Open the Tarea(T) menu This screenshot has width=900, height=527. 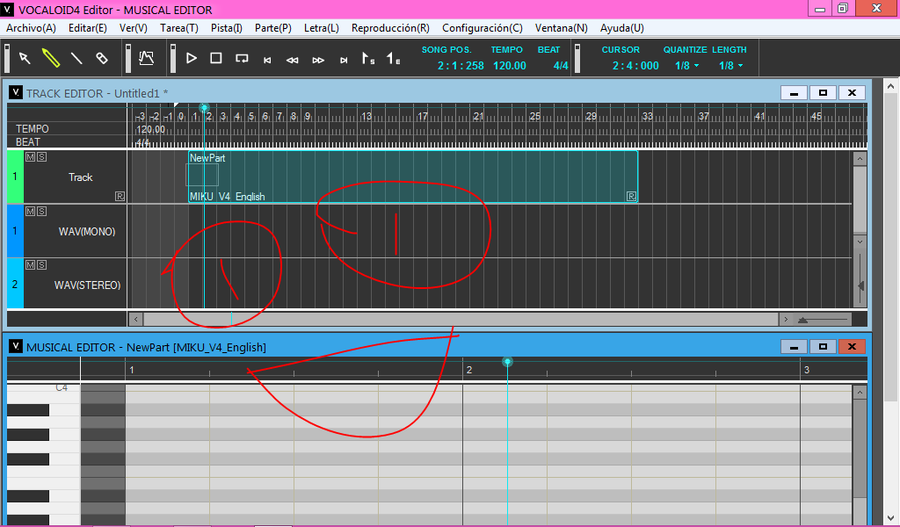(x=179, y=28)
